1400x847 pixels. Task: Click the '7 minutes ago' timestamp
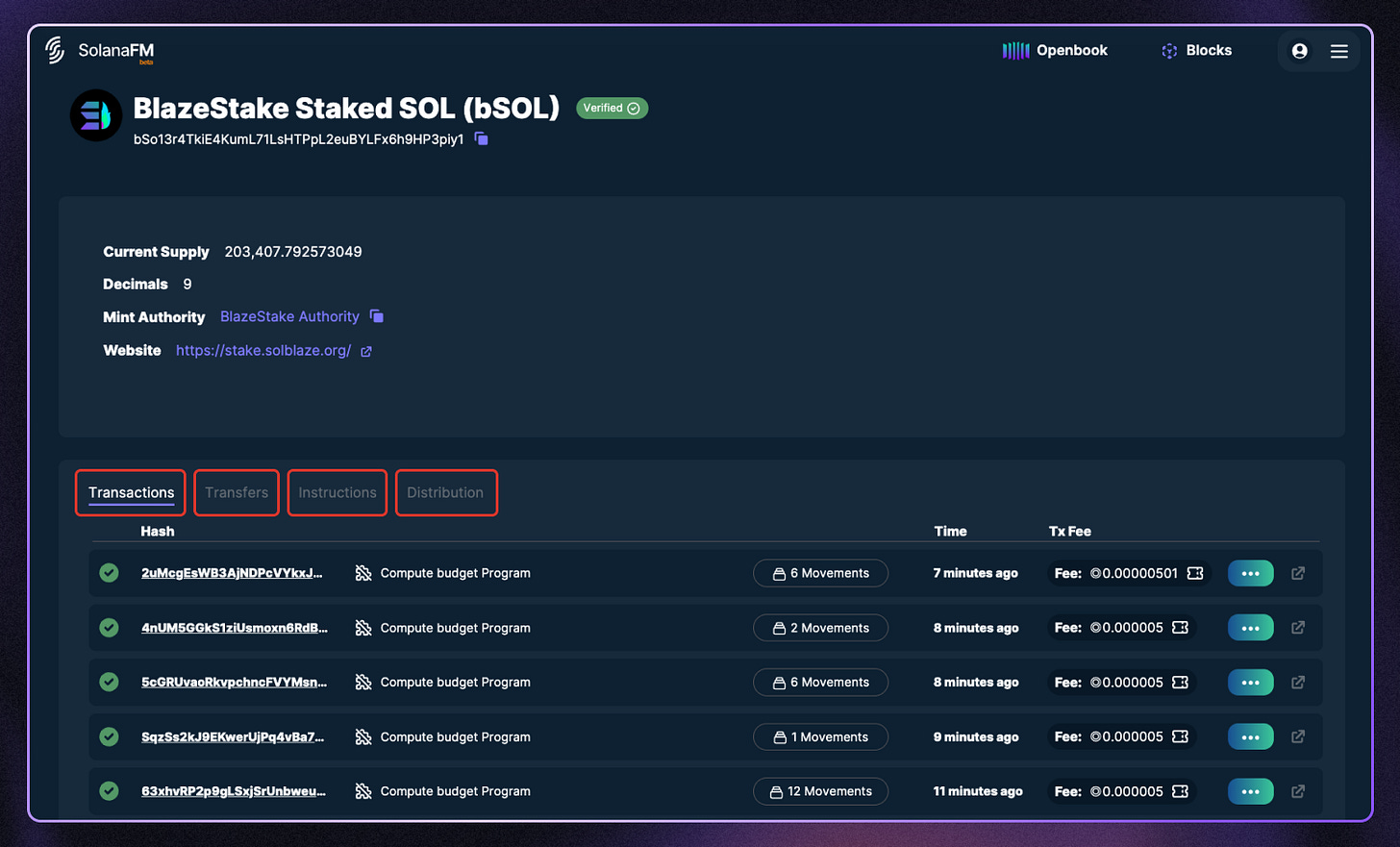pos(975,573)
